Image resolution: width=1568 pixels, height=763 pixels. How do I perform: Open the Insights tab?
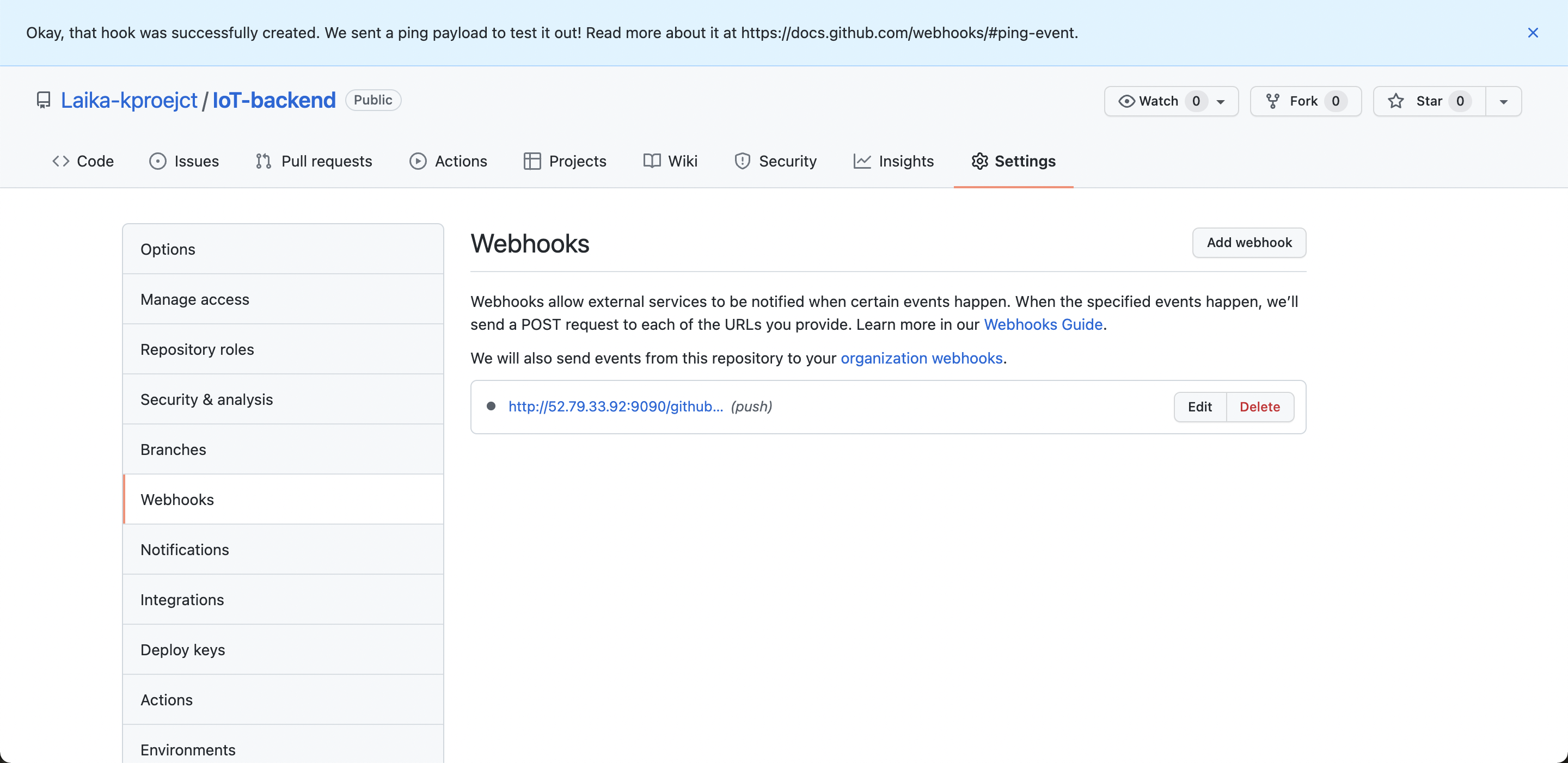[893, 161]
